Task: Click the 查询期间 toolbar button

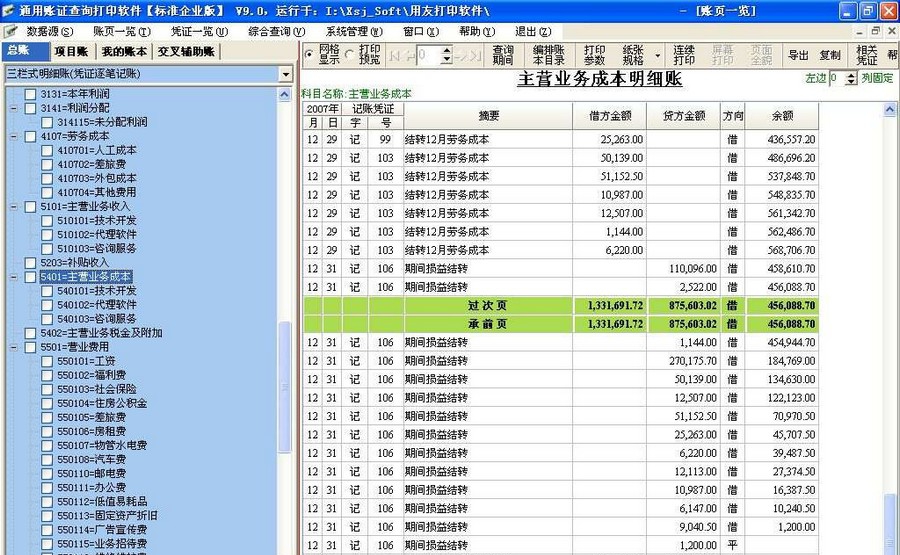Action: pyautogui.click(x=502, y=55)
